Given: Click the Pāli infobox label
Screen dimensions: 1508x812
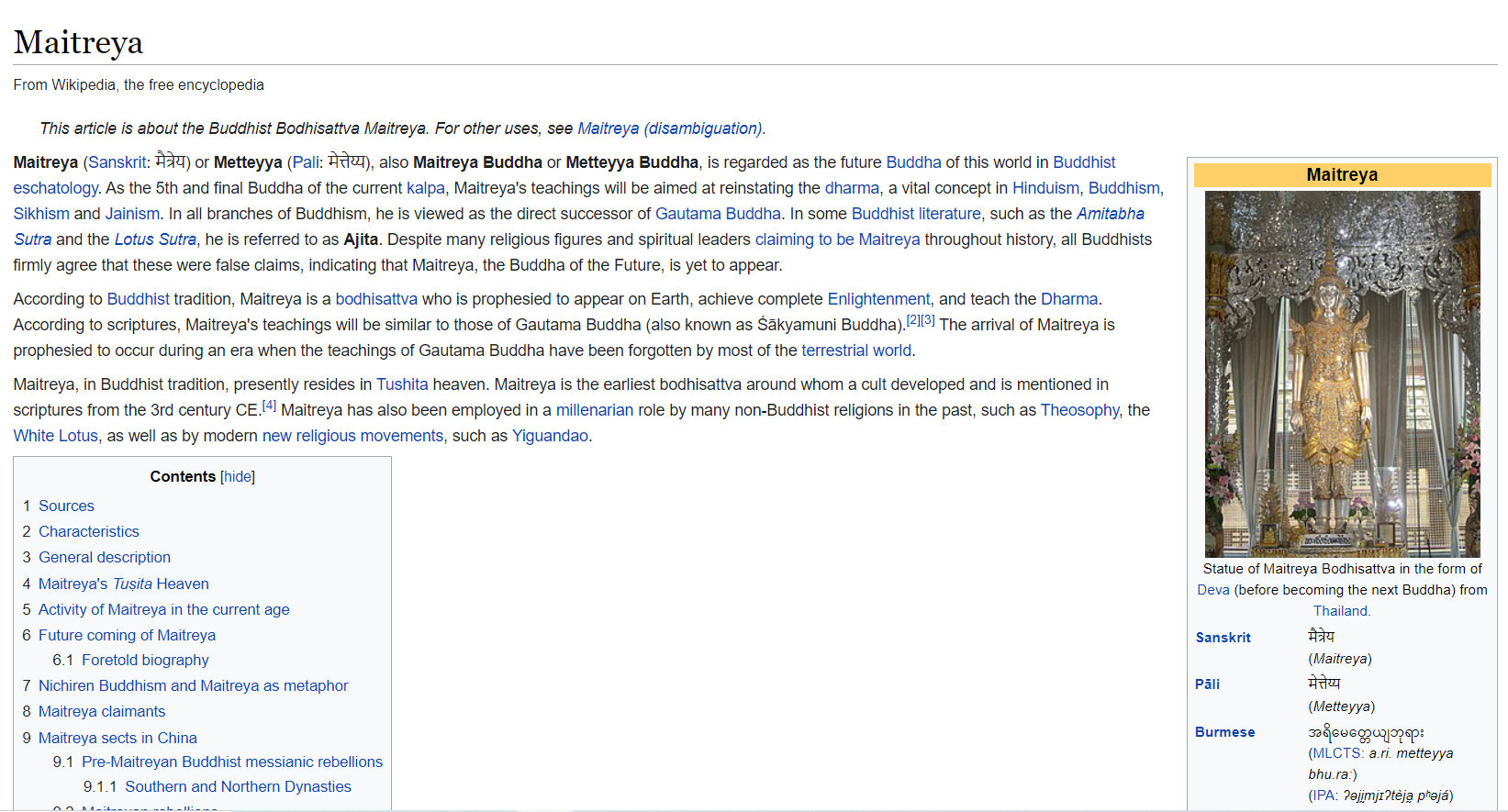Looking at the screenshot, I should point(1208,684).
